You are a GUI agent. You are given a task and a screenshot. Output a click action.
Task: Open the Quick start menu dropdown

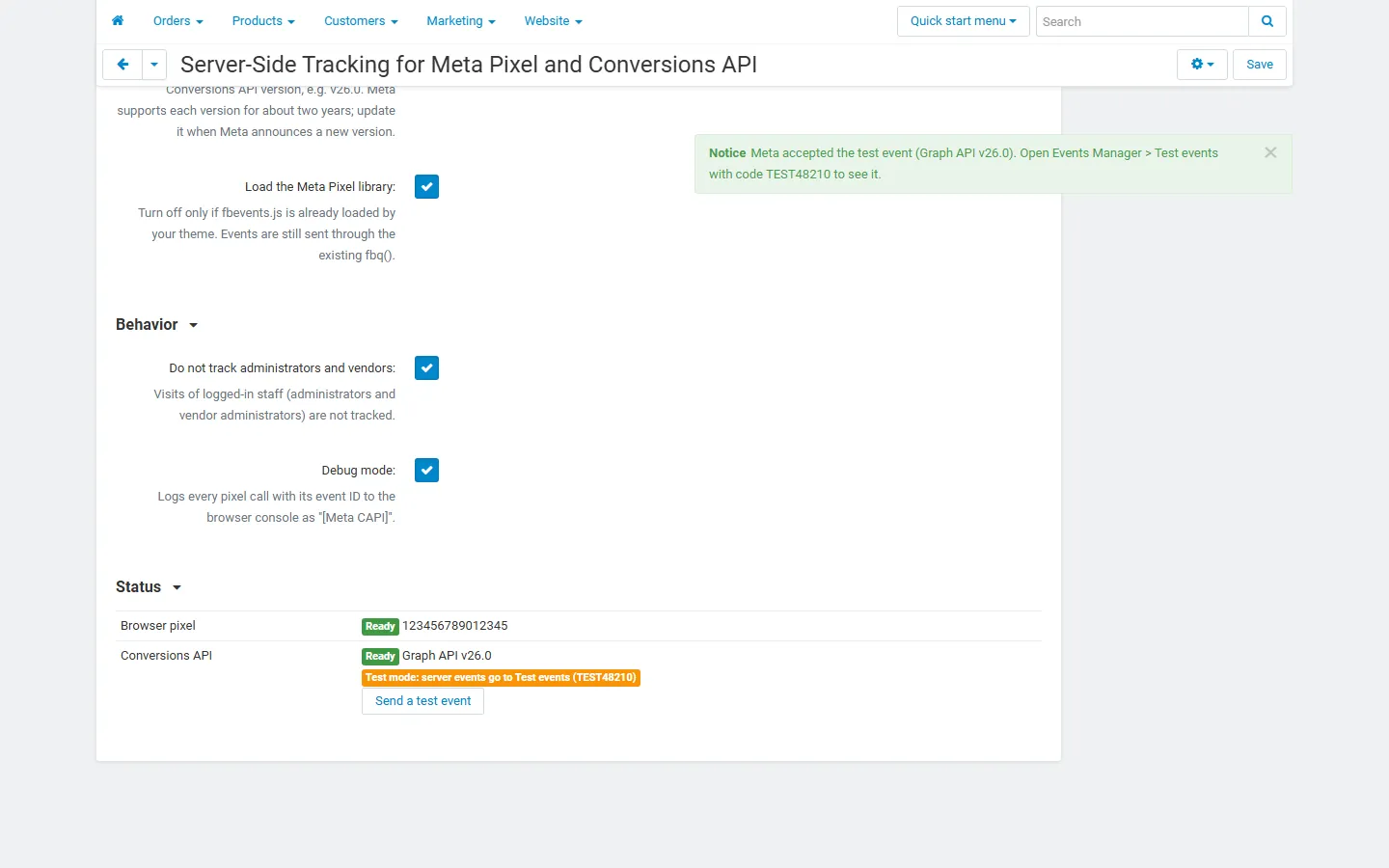[x=963, y=21]
